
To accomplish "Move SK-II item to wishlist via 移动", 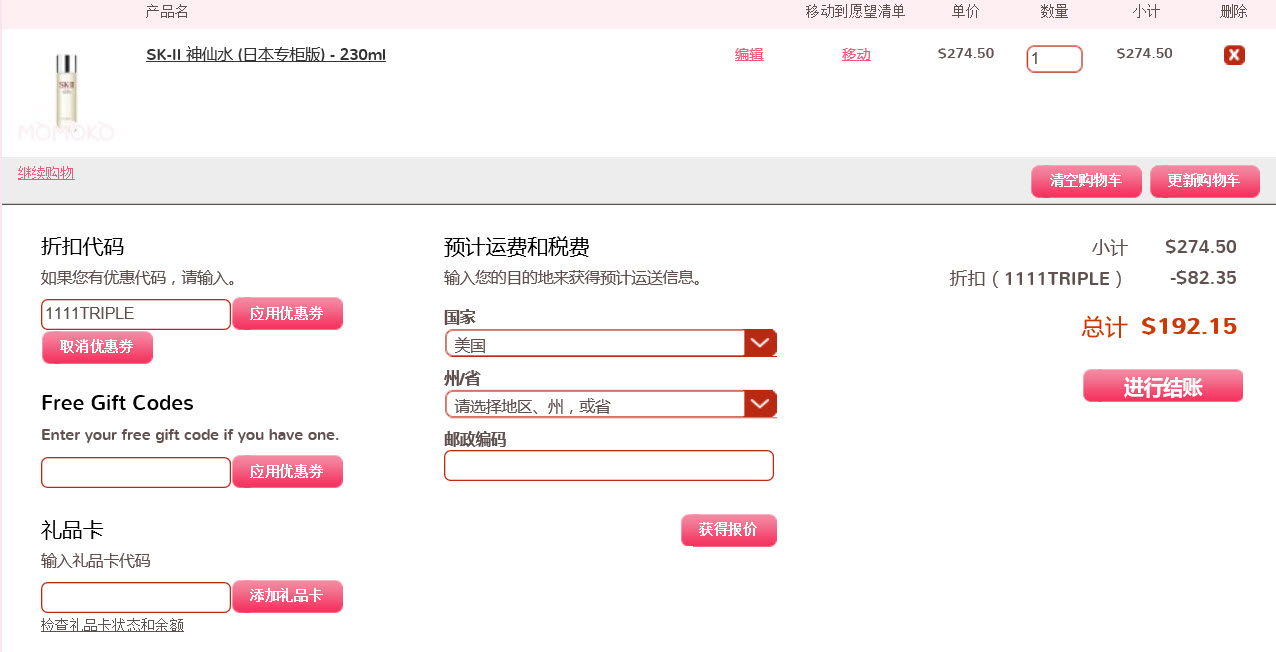I will [856, 54].
